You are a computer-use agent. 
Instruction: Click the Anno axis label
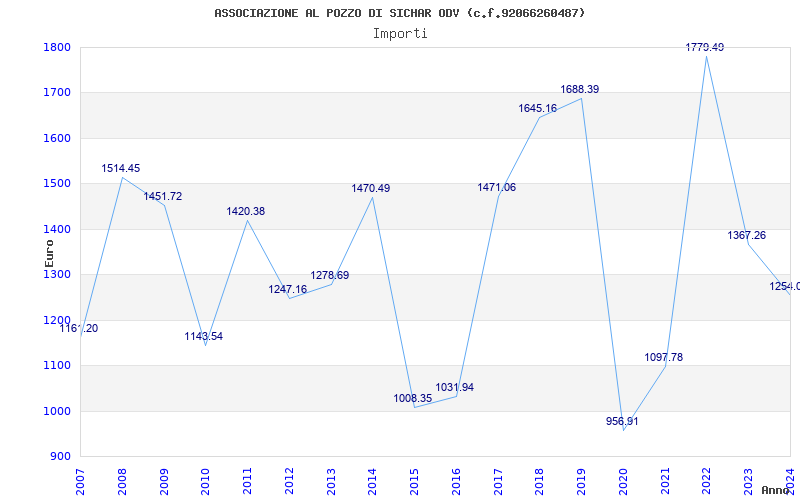tap(775, 490)
